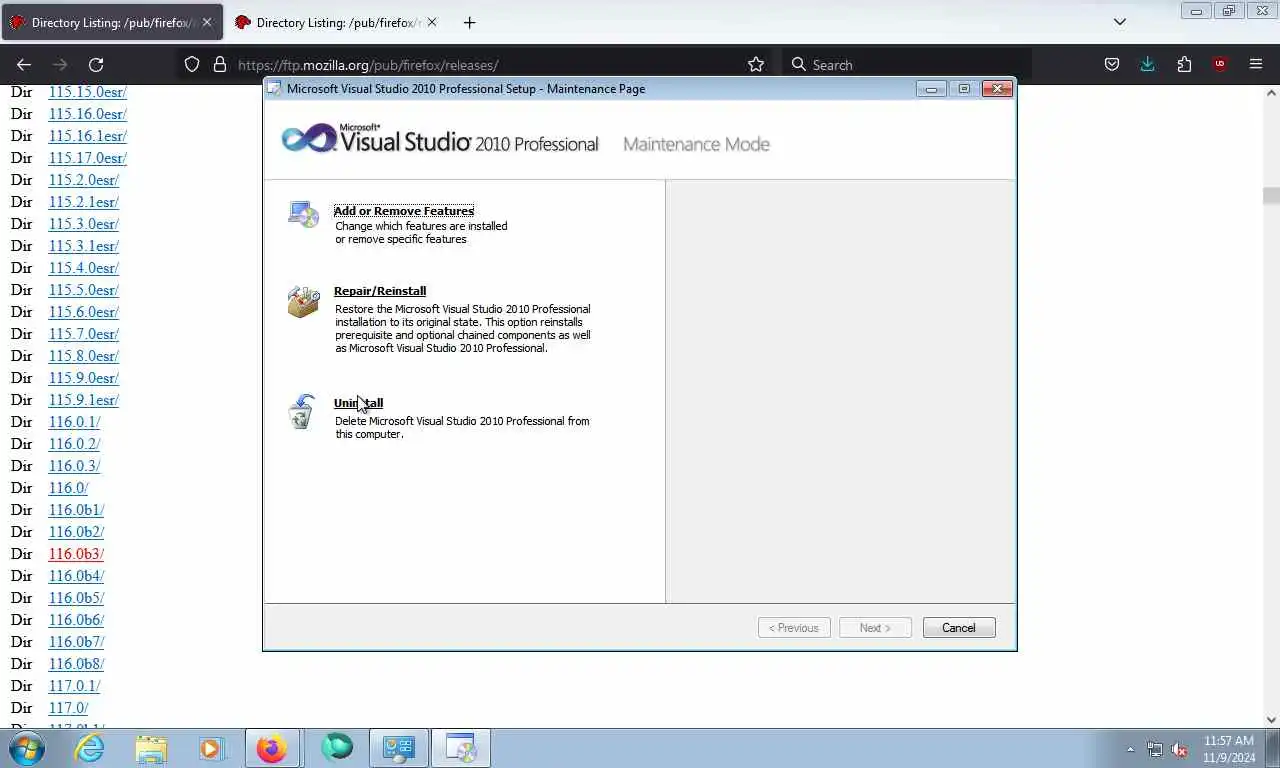
Task: Open Firefox extensions puzzle icon
Action: click(x=1184, y=64)
